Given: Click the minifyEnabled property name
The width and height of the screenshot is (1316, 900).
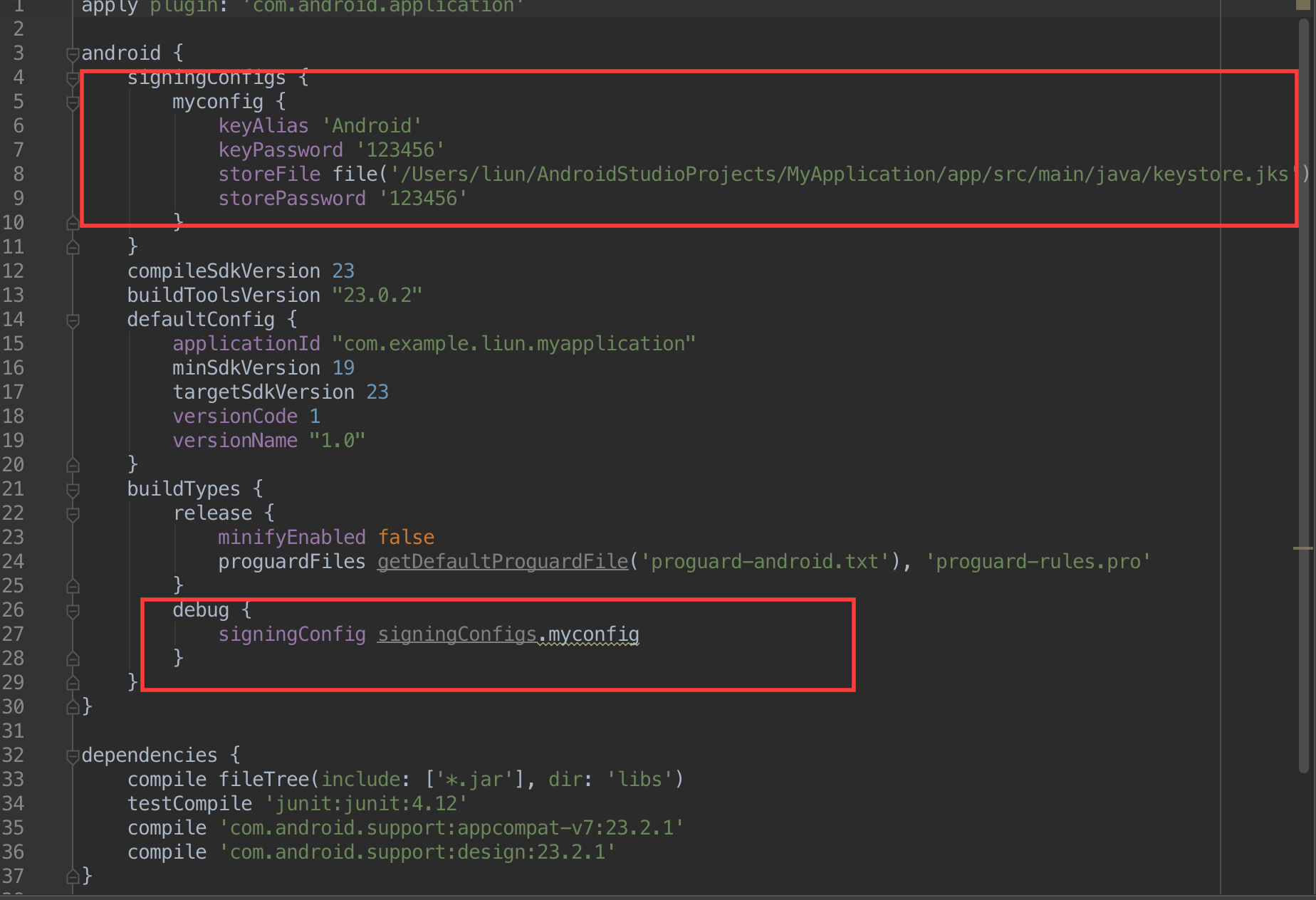Looking at the screenshot, I should (x=292, y=538).
